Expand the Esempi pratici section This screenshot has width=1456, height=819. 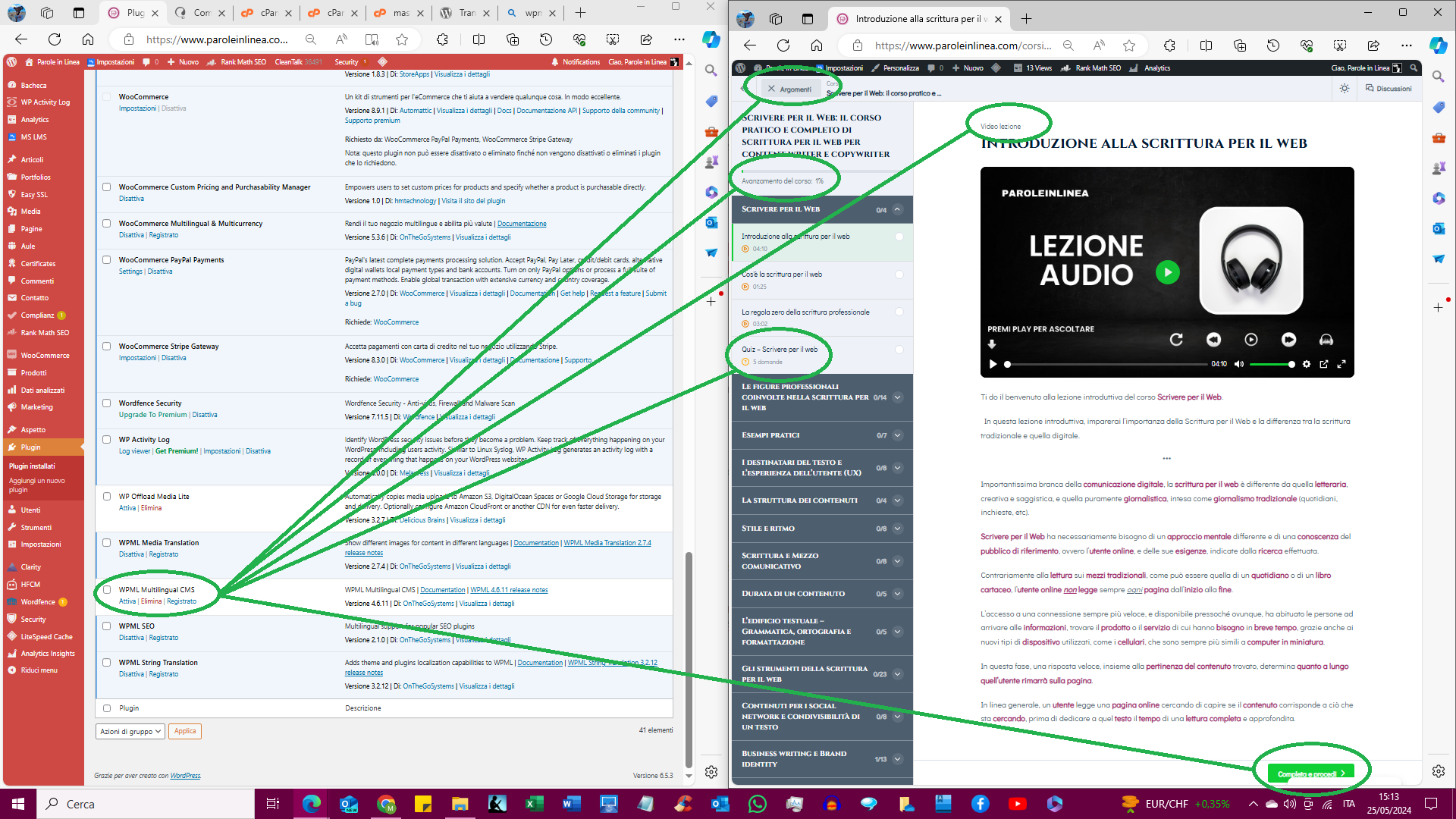click(897, 435)
